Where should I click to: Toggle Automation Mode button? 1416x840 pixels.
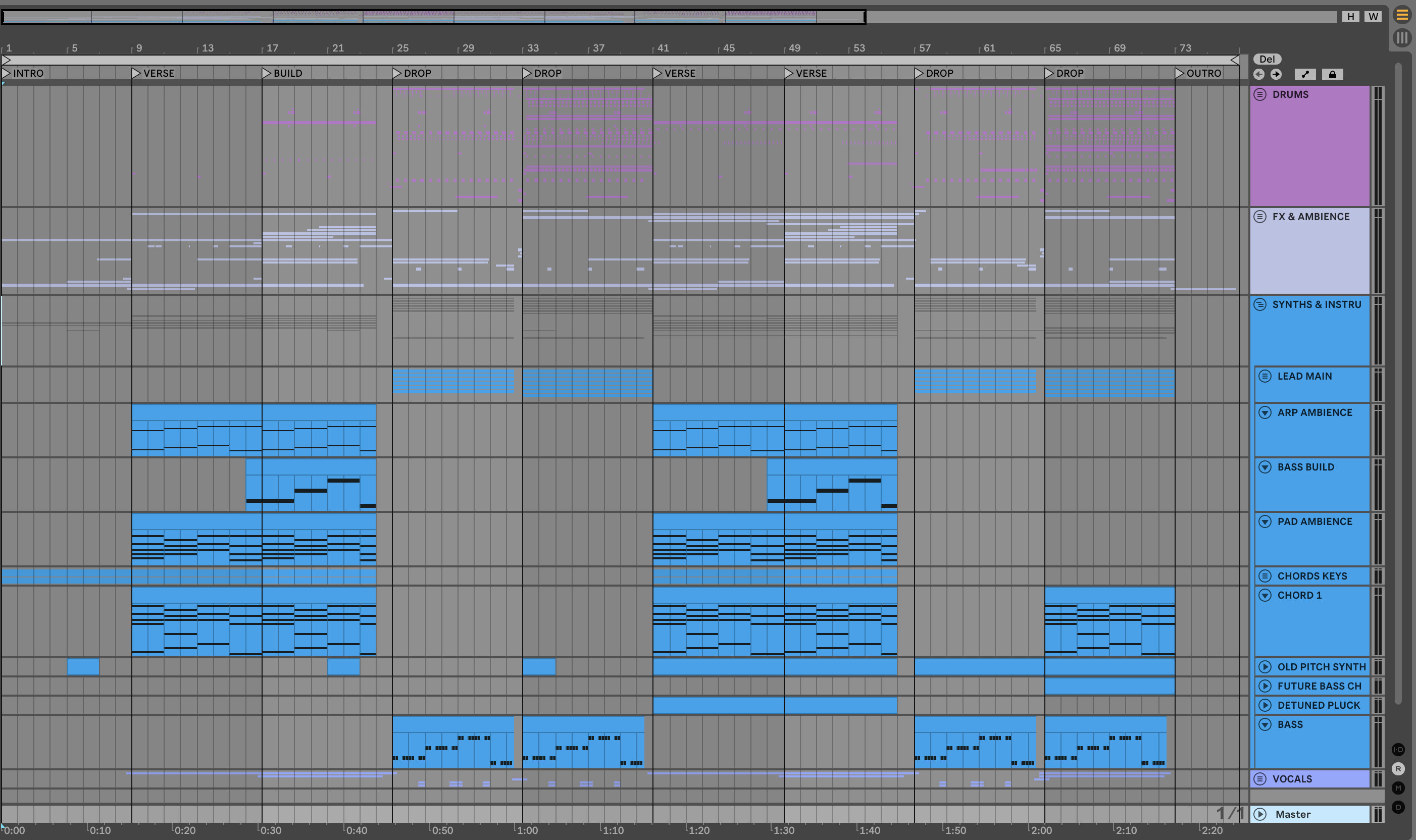click(x=1305, y=74)
